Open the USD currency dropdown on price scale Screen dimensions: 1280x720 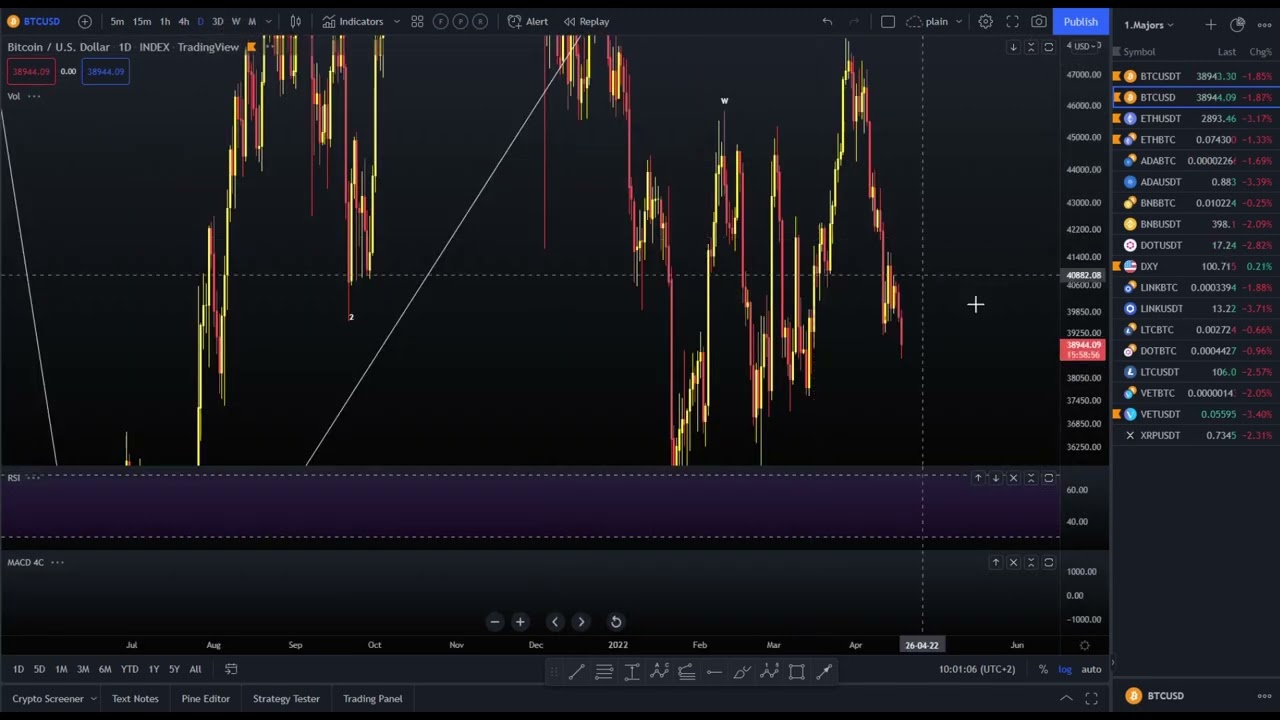(1084, 46)
